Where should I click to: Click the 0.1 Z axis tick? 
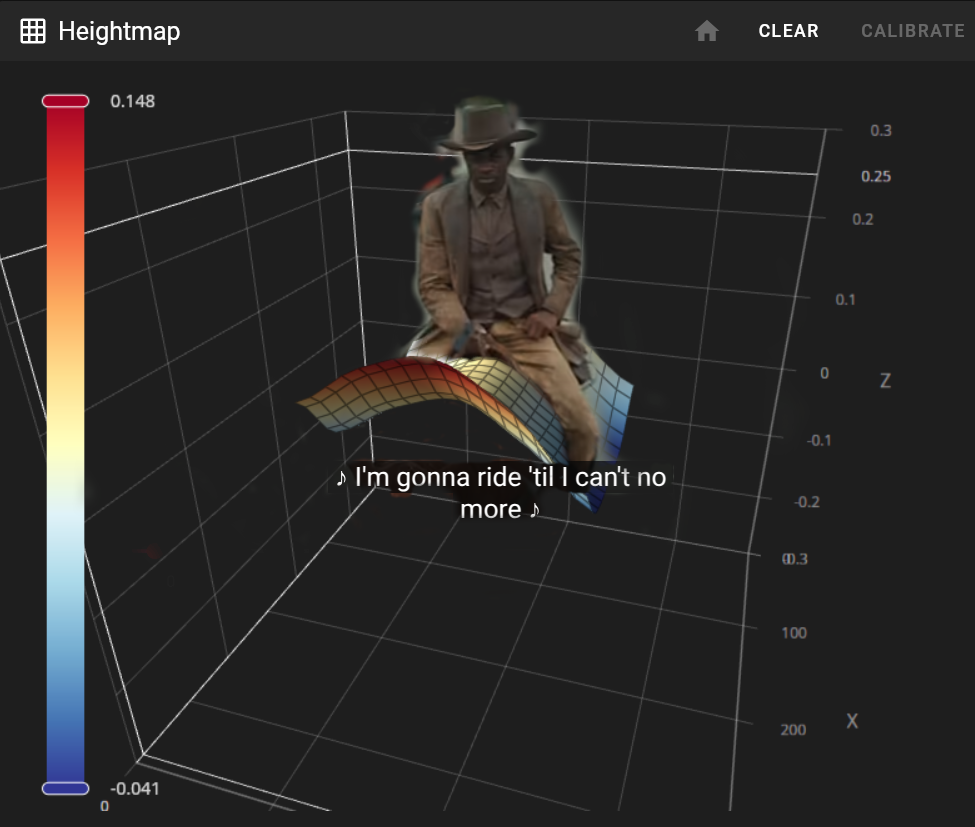click(846, 300)
